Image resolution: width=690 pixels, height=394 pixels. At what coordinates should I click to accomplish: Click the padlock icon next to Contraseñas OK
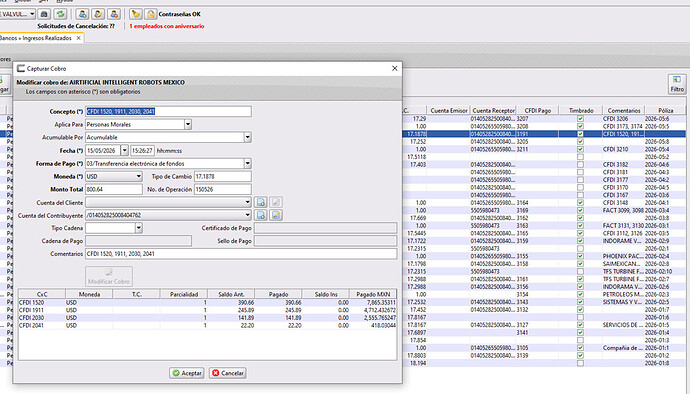pos(150,14)
